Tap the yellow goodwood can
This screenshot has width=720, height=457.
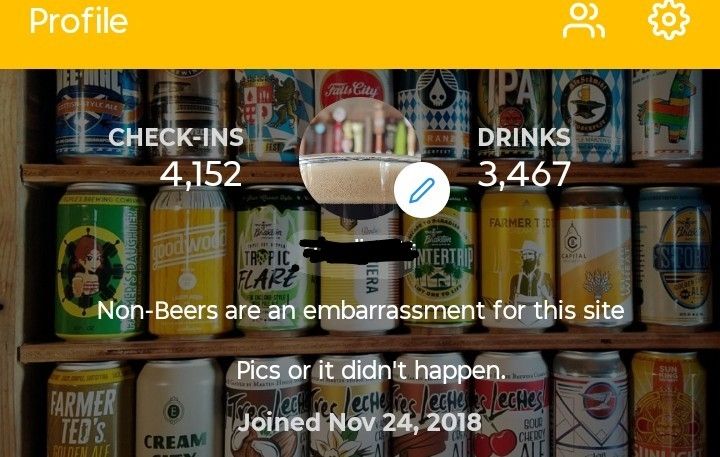point(191,262)
